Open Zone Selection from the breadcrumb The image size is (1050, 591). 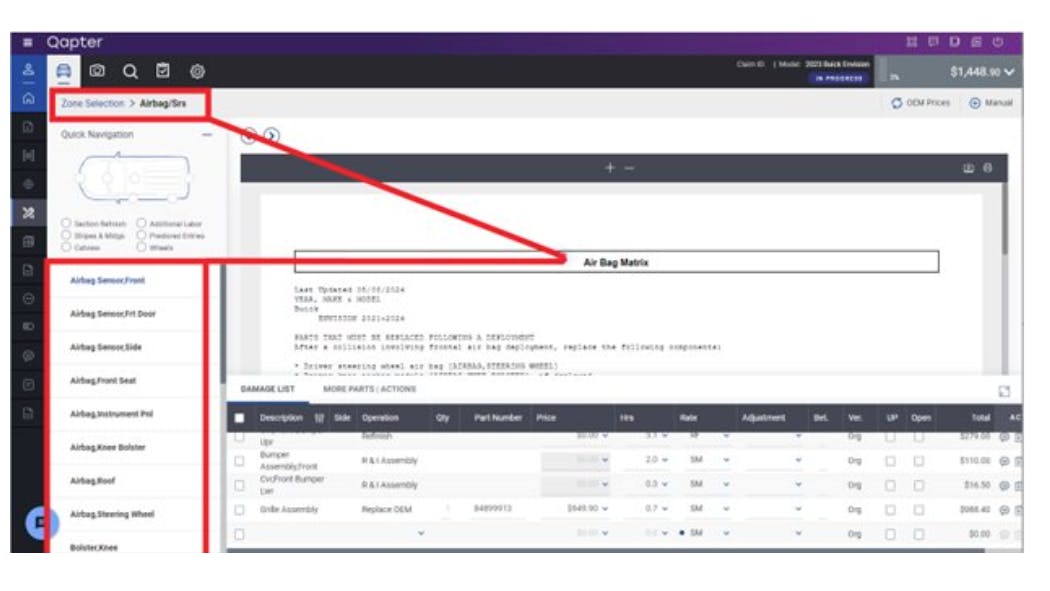pyautogui.click(x=91, y=103)
